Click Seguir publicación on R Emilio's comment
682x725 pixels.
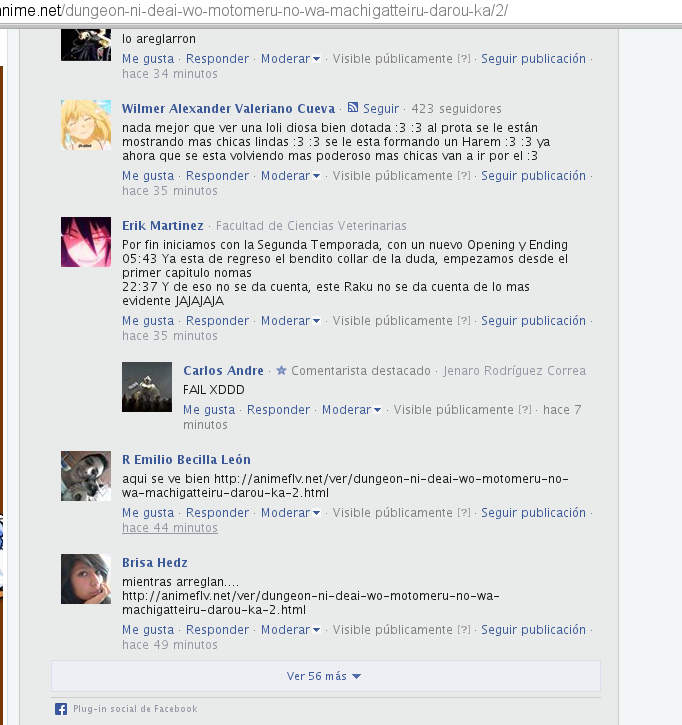(533, 513)
